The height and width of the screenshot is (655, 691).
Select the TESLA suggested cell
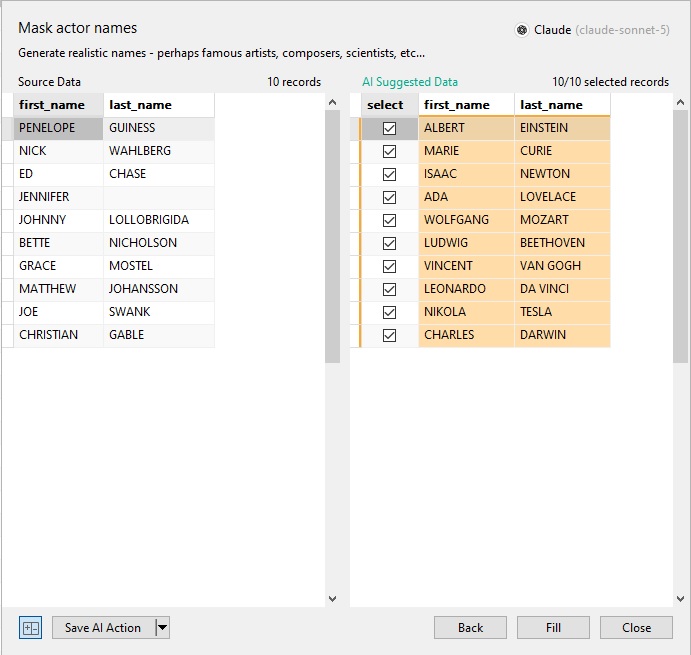(x=562, y=312)
